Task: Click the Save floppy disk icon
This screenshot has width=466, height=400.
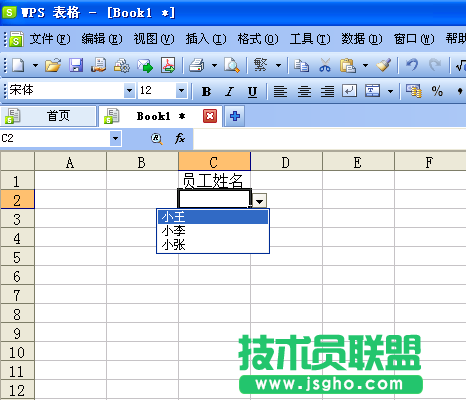Action: click(76, 65)
